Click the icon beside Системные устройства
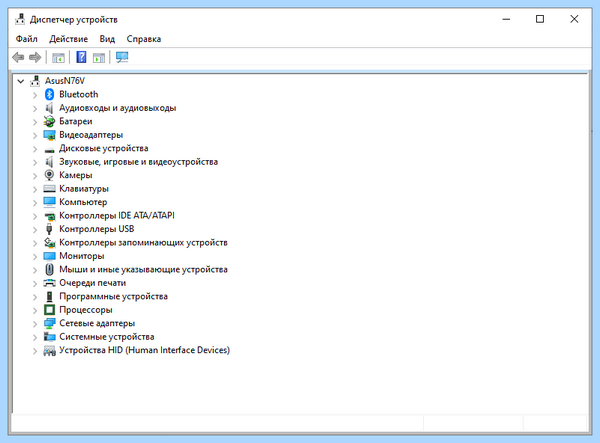The width and height of the screenshot is (600, 443). (x=49, y=337)
